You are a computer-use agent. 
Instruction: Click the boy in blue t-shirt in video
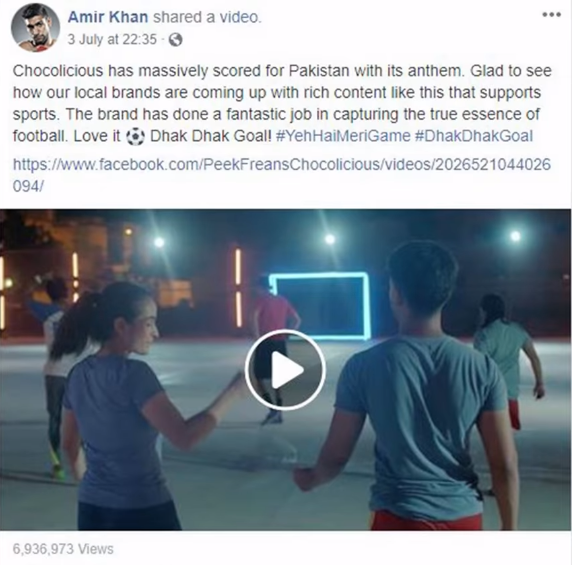414,388
